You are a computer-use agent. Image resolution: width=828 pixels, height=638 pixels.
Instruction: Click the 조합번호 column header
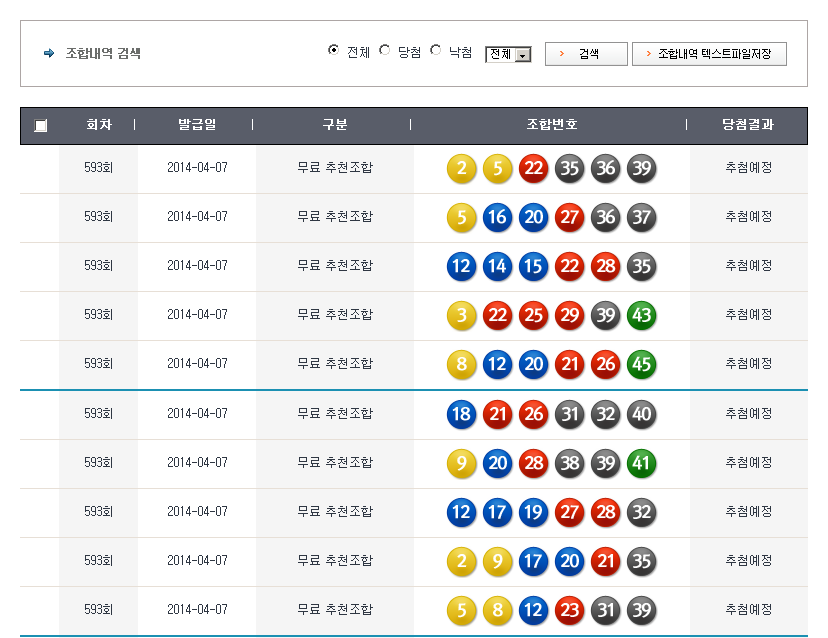[x=551, y=125]
